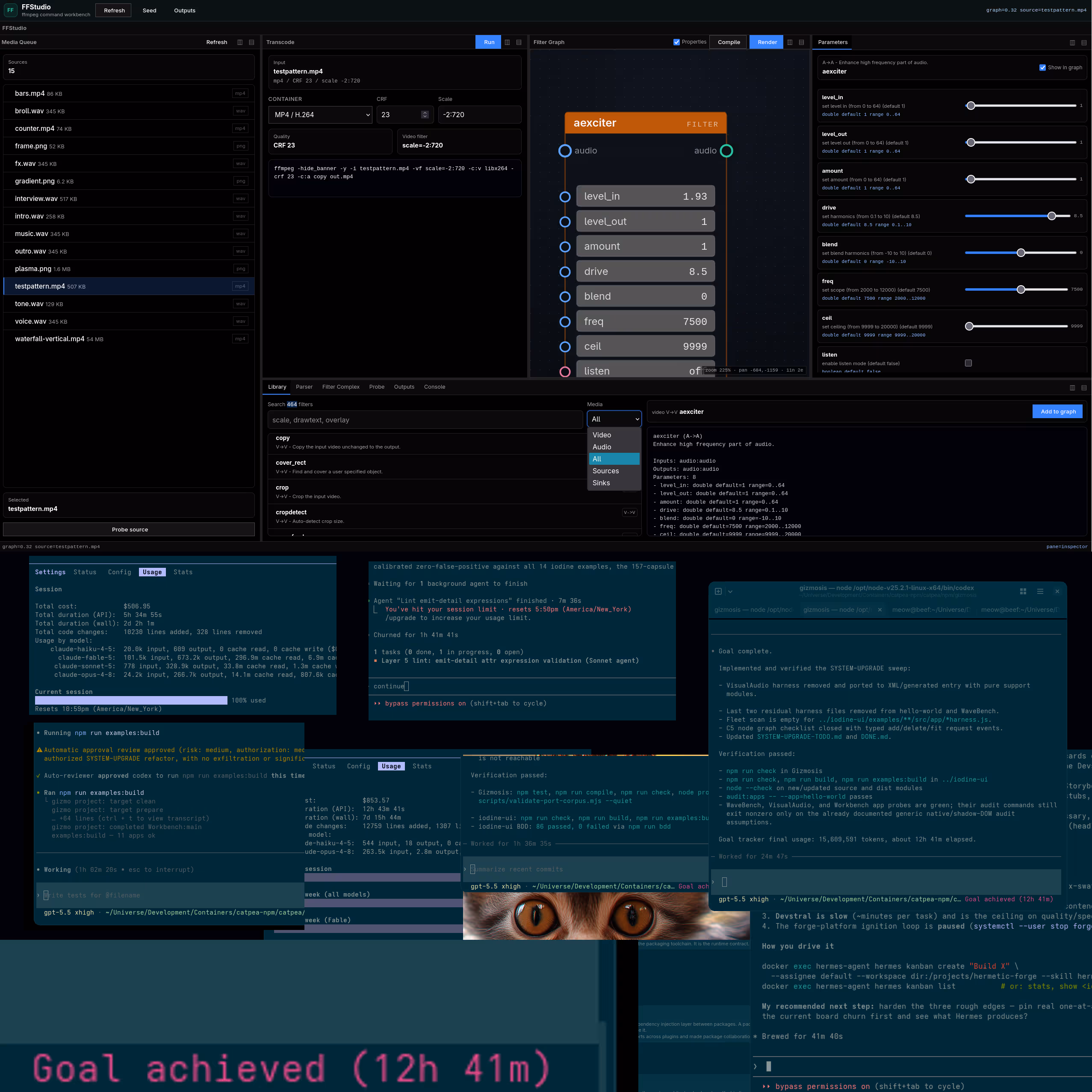Switch to the Parser tab
Screen dimensions: 1092x1092
304,387
